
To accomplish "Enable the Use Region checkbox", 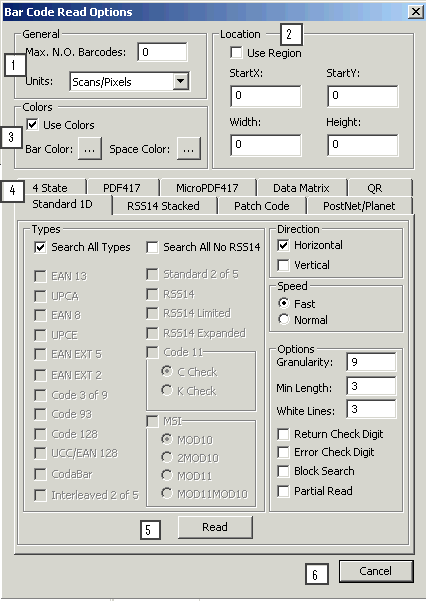I will click(x=237, y=53).
